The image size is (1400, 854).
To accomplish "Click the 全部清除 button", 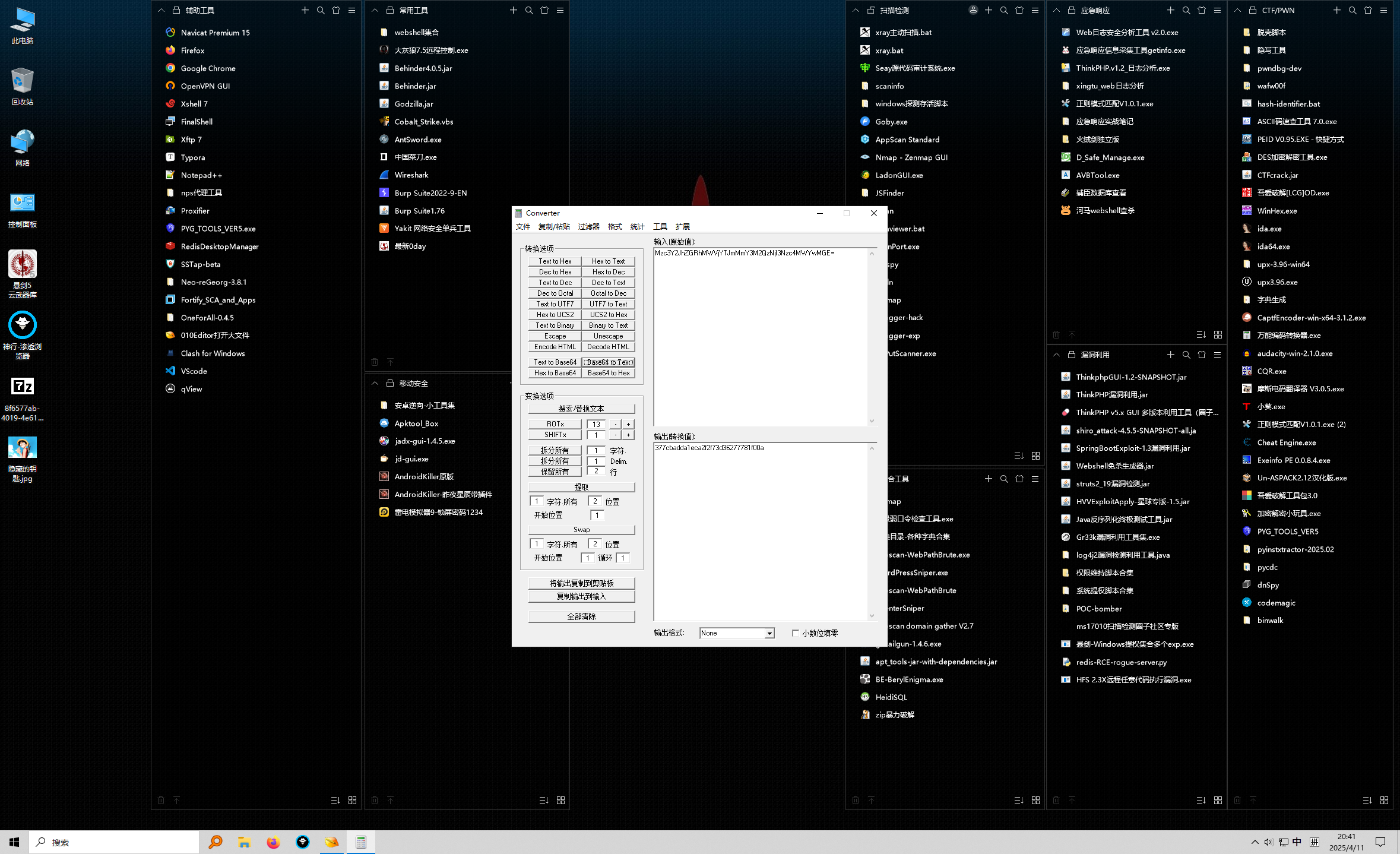I will coord(581,616).
